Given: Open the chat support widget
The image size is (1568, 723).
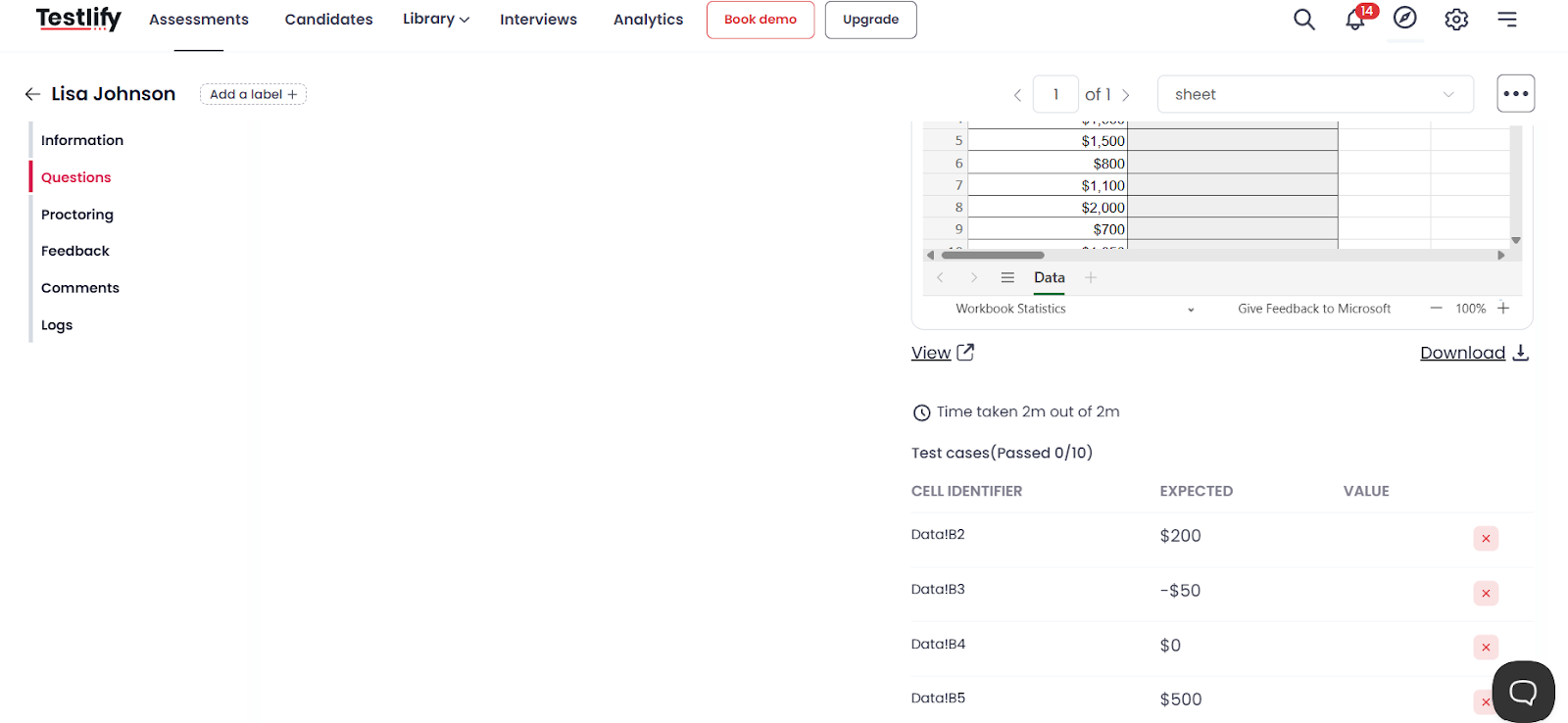Looking at the screenshot, I should click(1523, 692).
